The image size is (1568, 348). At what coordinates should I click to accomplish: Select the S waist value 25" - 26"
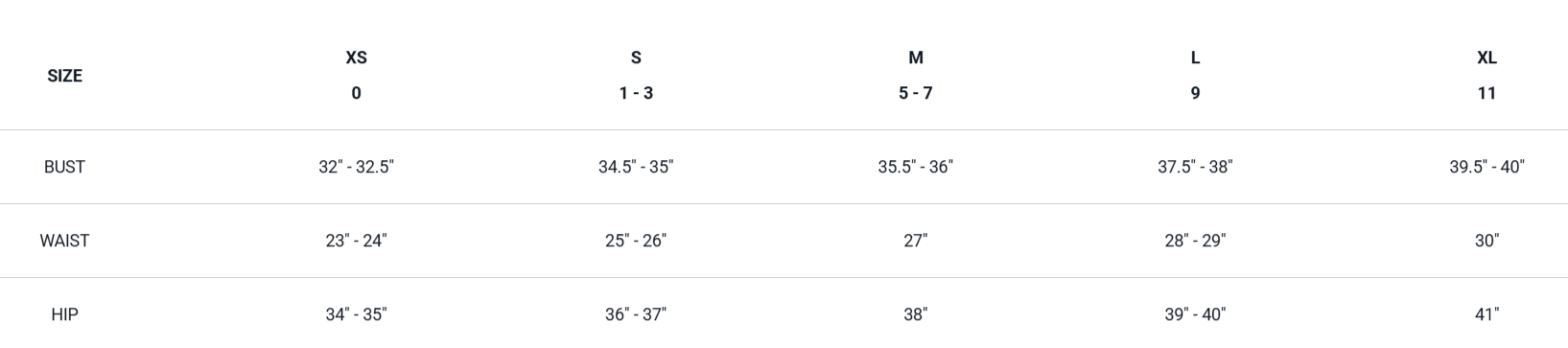click(x=636, y=241)
